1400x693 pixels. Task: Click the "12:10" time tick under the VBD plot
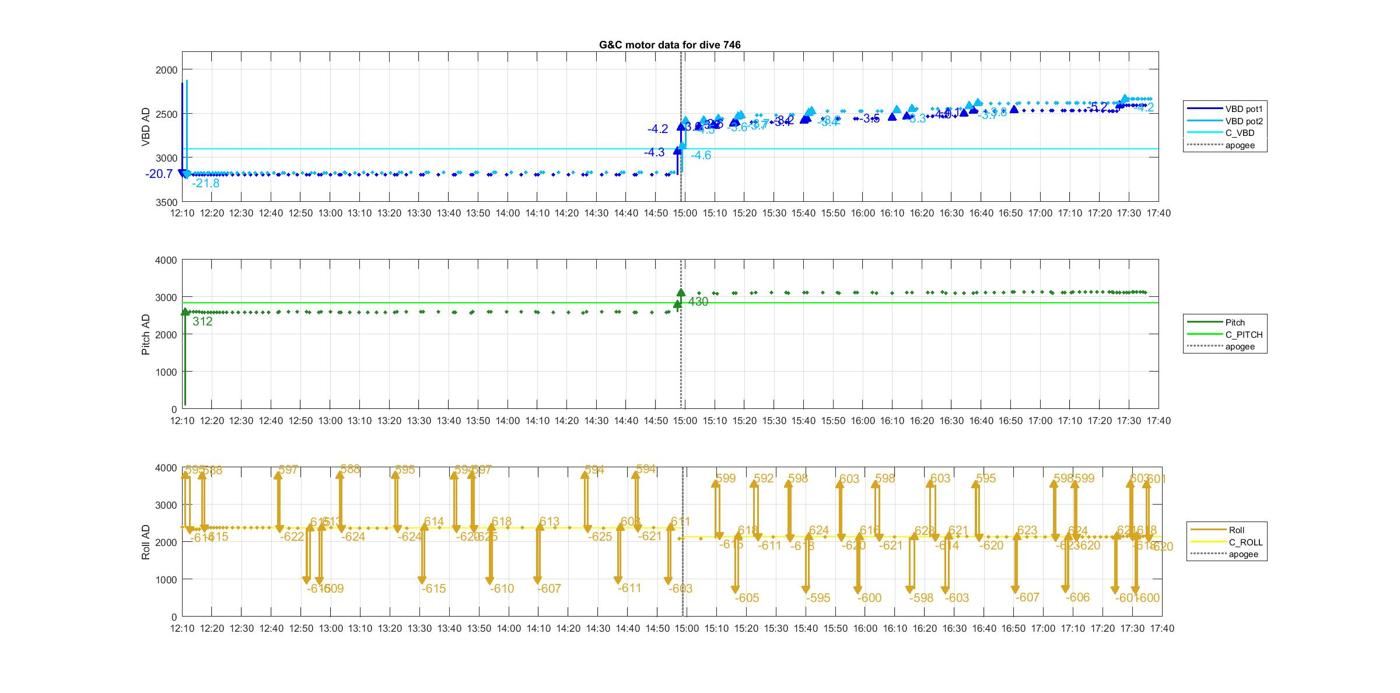182,213
